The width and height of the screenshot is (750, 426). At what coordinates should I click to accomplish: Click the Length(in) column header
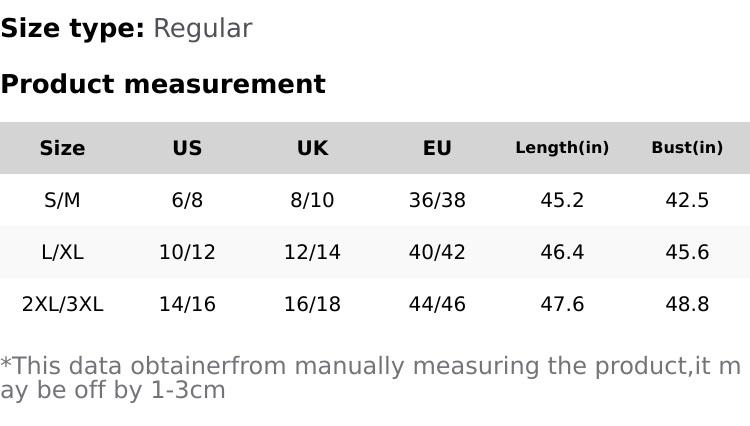(562, 148)
